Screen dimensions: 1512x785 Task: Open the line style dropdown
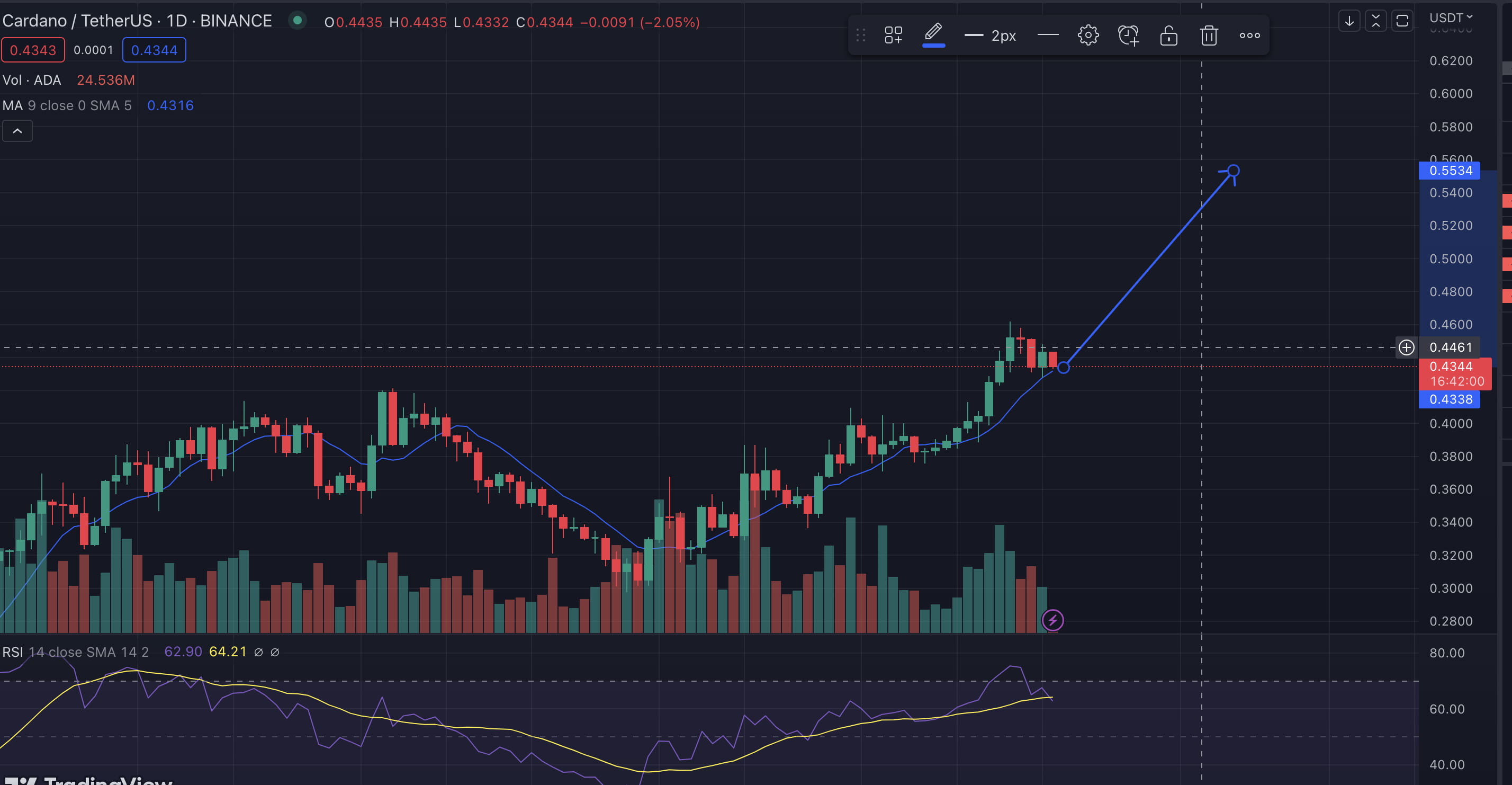pos(1048,35)
